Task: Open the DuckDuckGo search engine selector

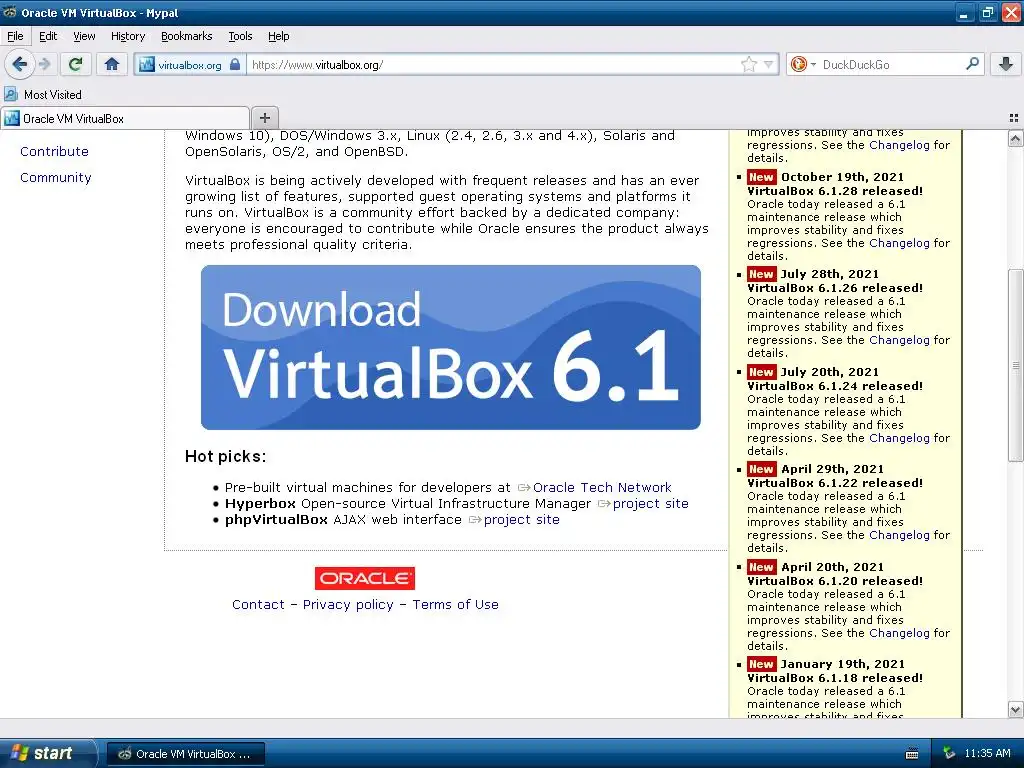Action: [x=803, y=64]
